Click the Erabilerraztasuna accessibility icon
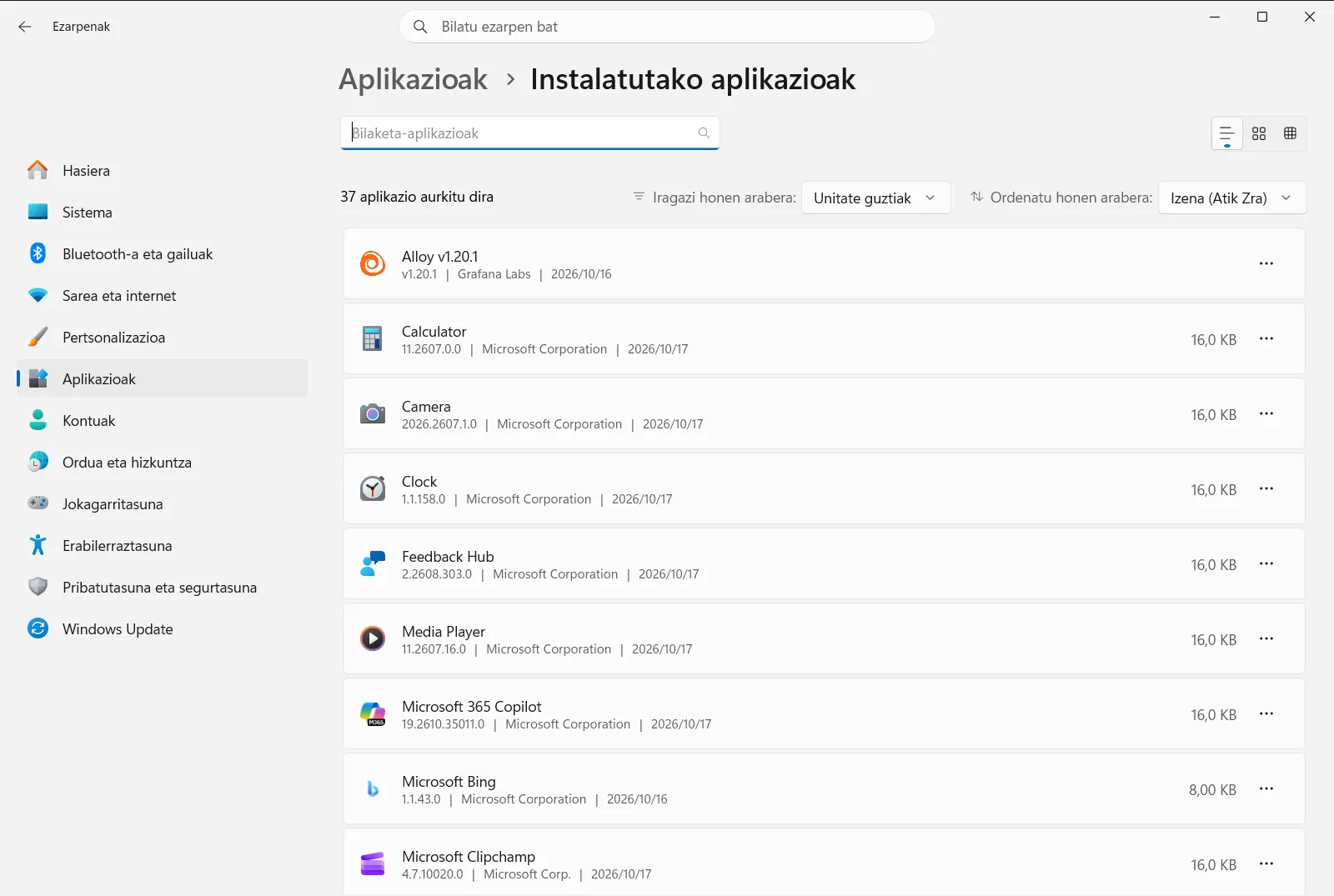Image resolution: width=1334 pixels, height=896 pixels. [38, 545]
